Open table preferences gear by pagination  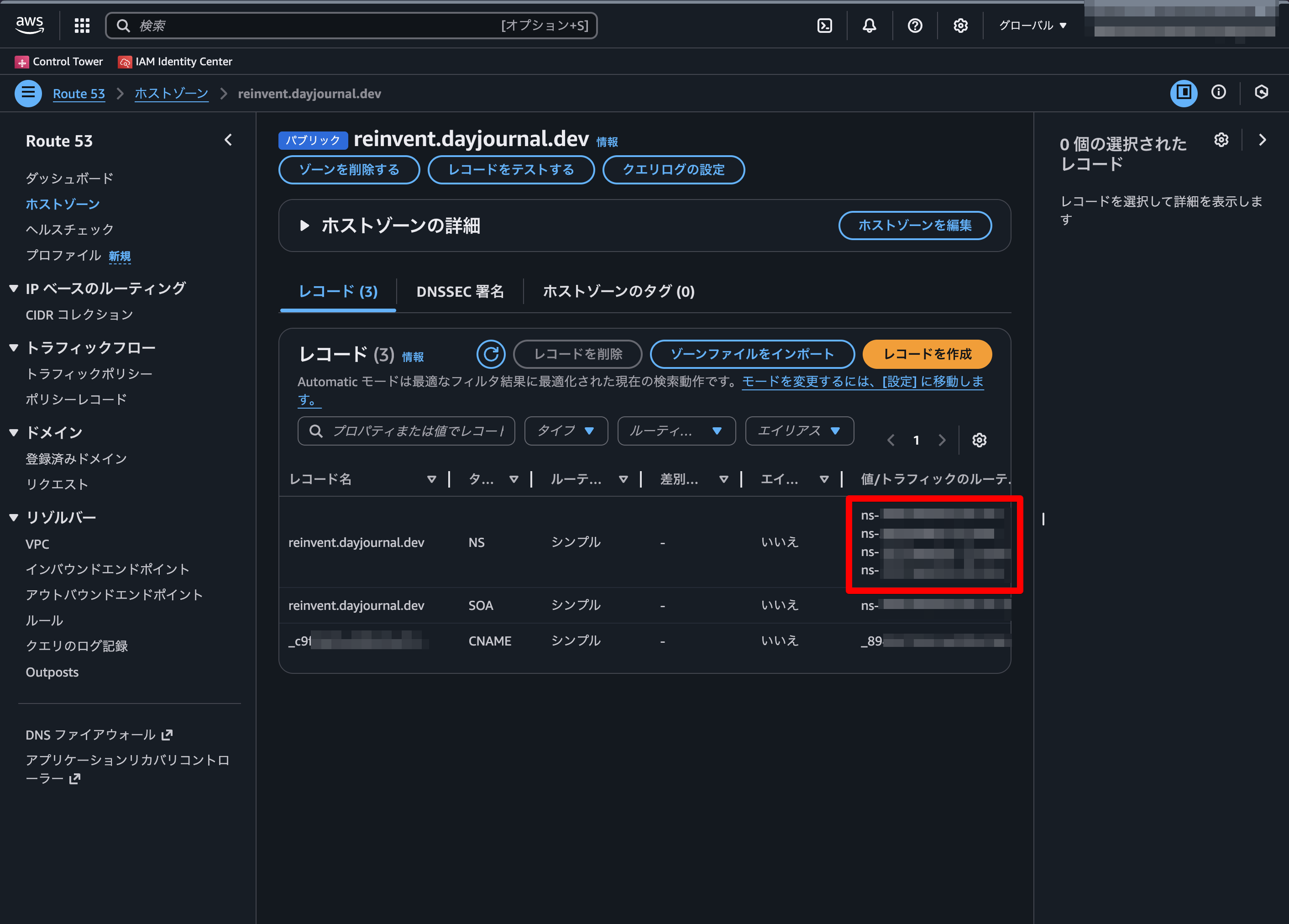[979, 440]
